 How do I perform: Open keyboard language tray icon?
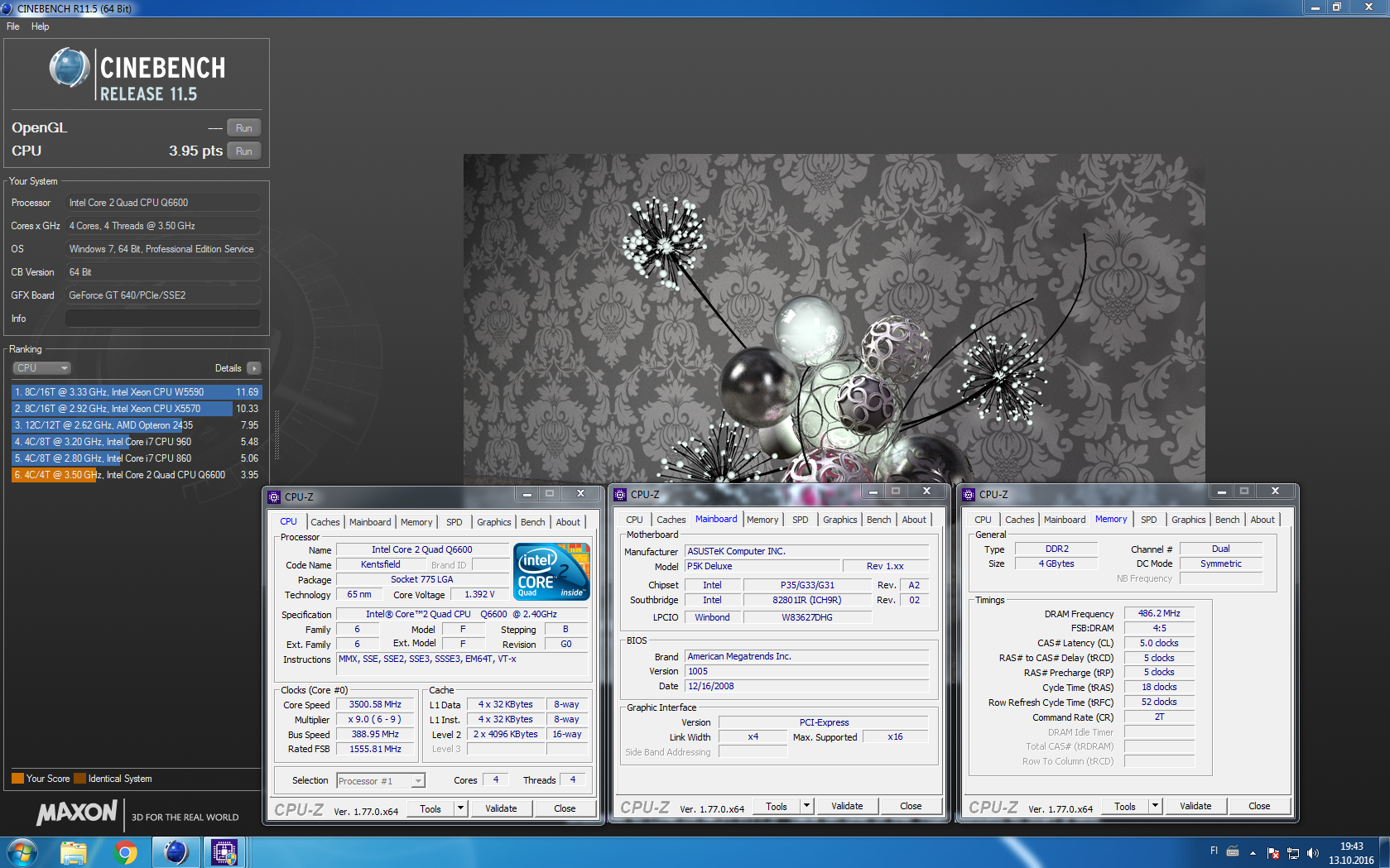[x=1233, y=851]
